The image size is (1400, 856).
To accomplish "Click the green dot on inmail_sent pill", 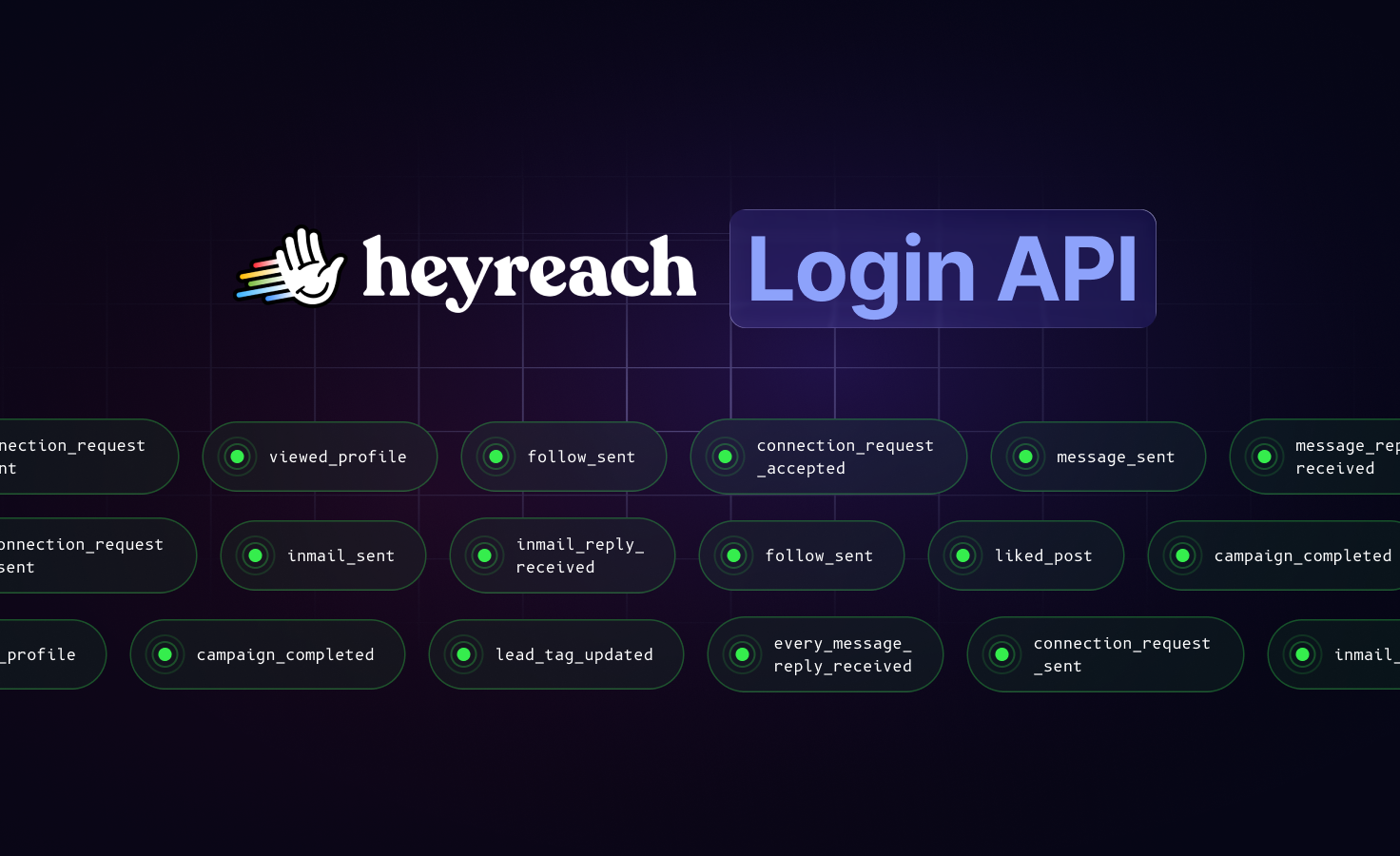I will [x=256, y=555].
